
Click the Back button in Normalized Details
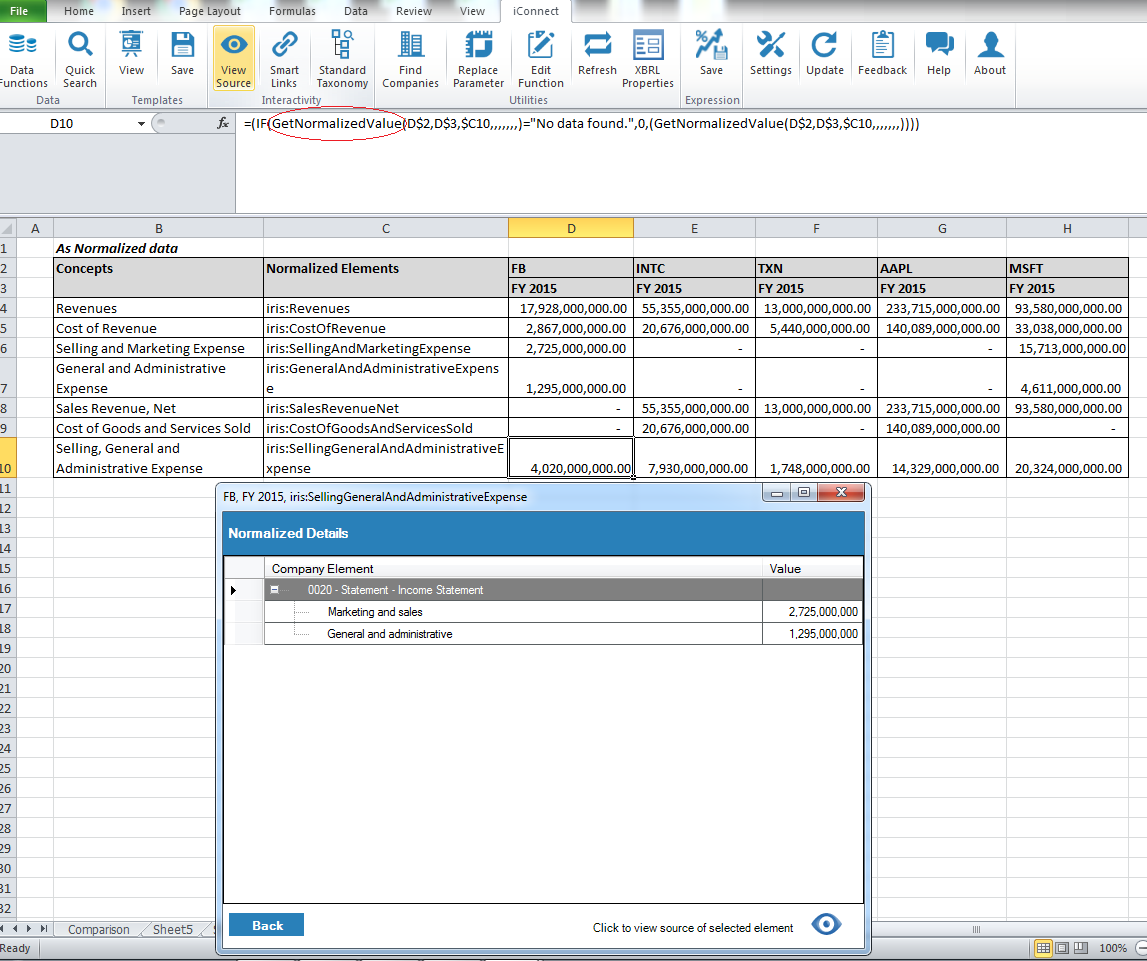tap(266, 925)
